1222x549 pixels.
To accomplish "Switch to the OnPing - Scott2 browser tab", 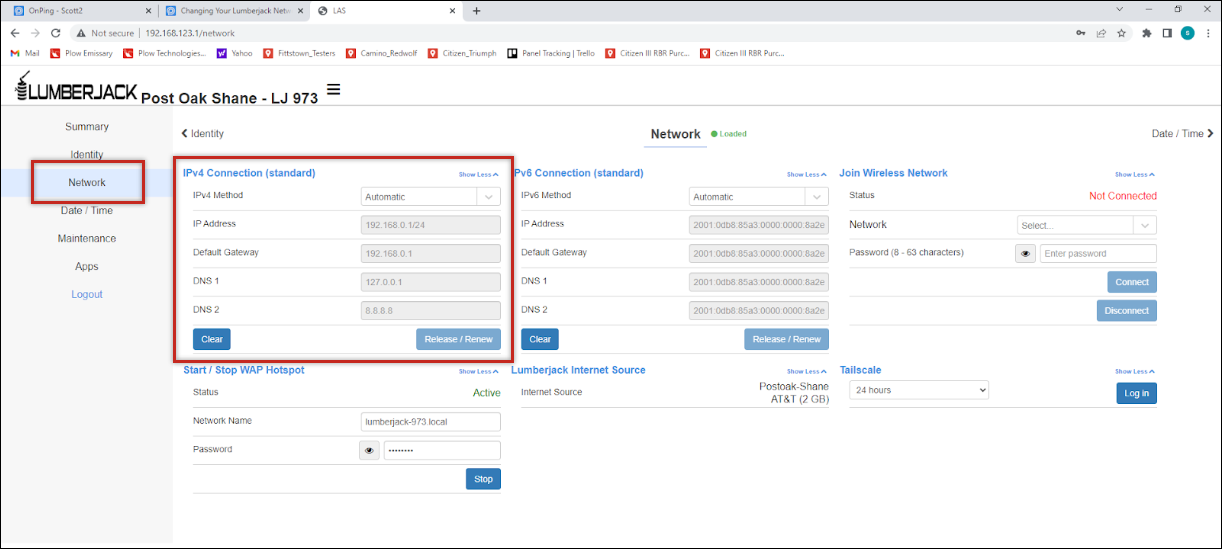I will point(80,11).
